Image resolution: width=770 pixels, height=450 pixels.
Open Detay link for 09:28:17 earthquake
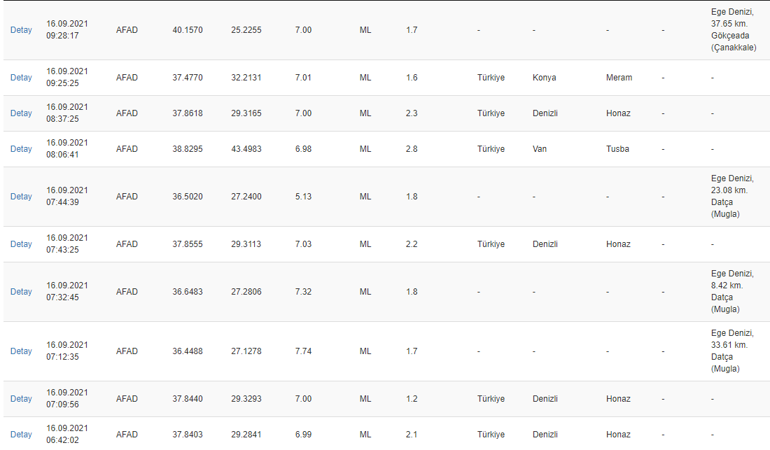tap(21, 30)
